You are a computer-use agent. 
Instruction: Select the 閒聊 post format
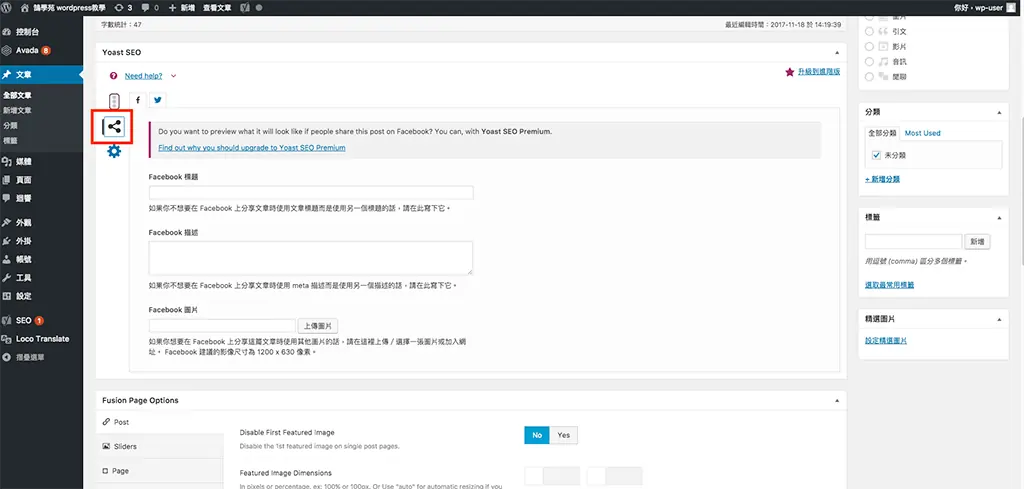pos(869,76)
